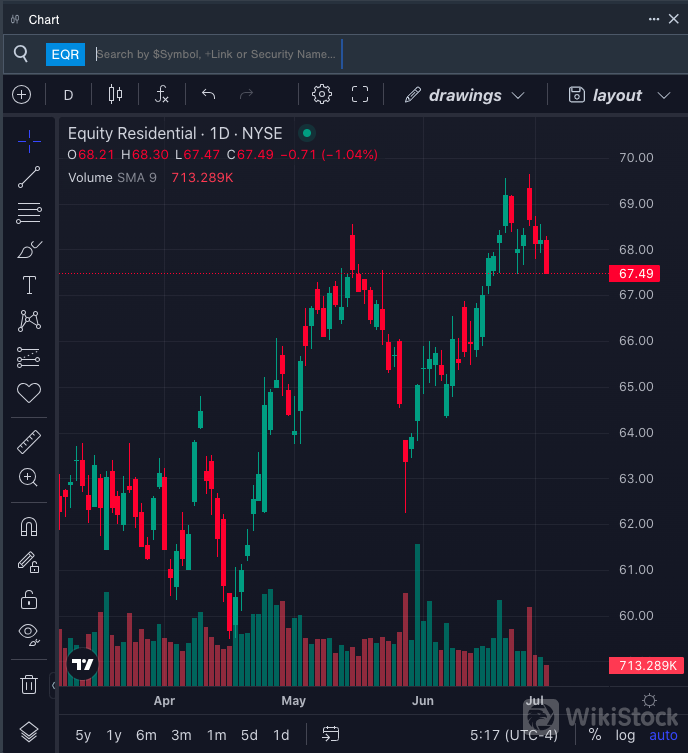Click the symbol search input field
Viewport: 688px width, 753px height.
[x=215, y=54]
